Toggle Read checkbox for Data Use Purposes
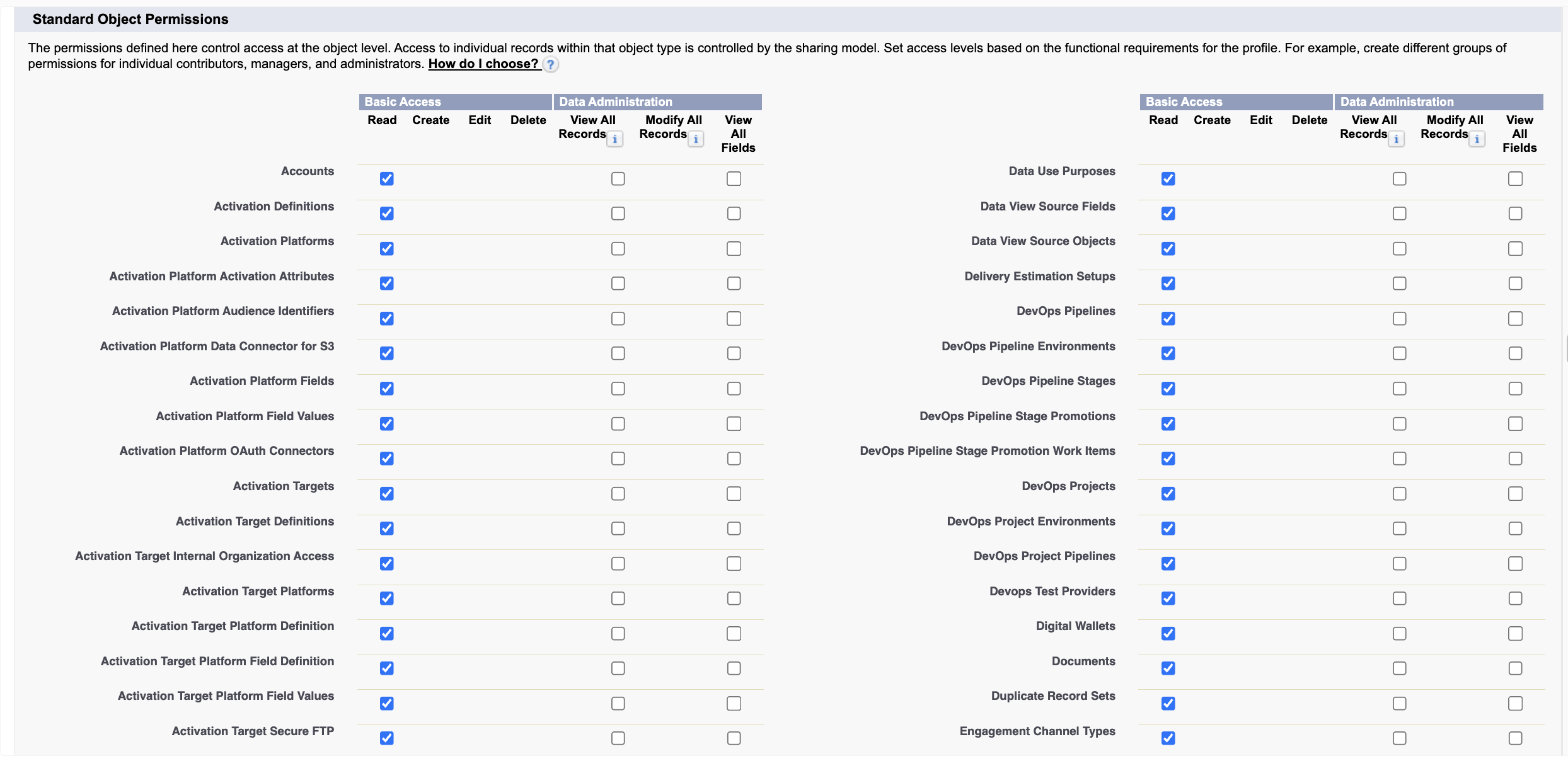 (1168, 179)
